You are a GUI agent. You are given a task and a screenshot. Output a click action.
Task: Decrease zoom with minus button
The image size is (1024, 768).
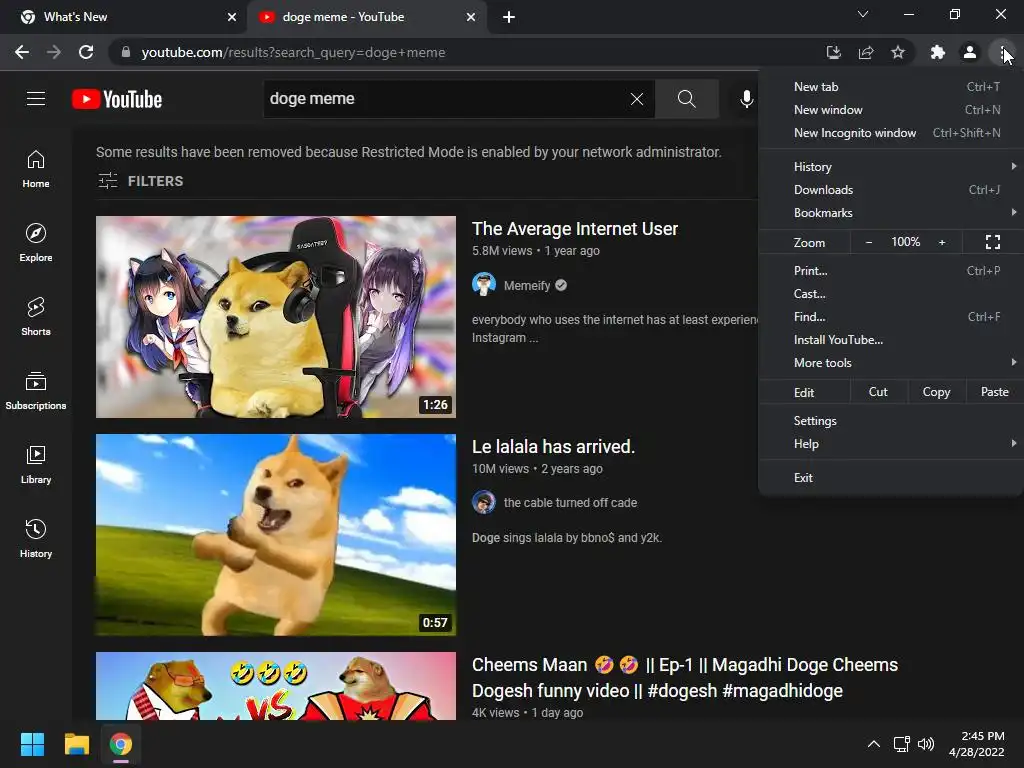[x=869, y=242]
